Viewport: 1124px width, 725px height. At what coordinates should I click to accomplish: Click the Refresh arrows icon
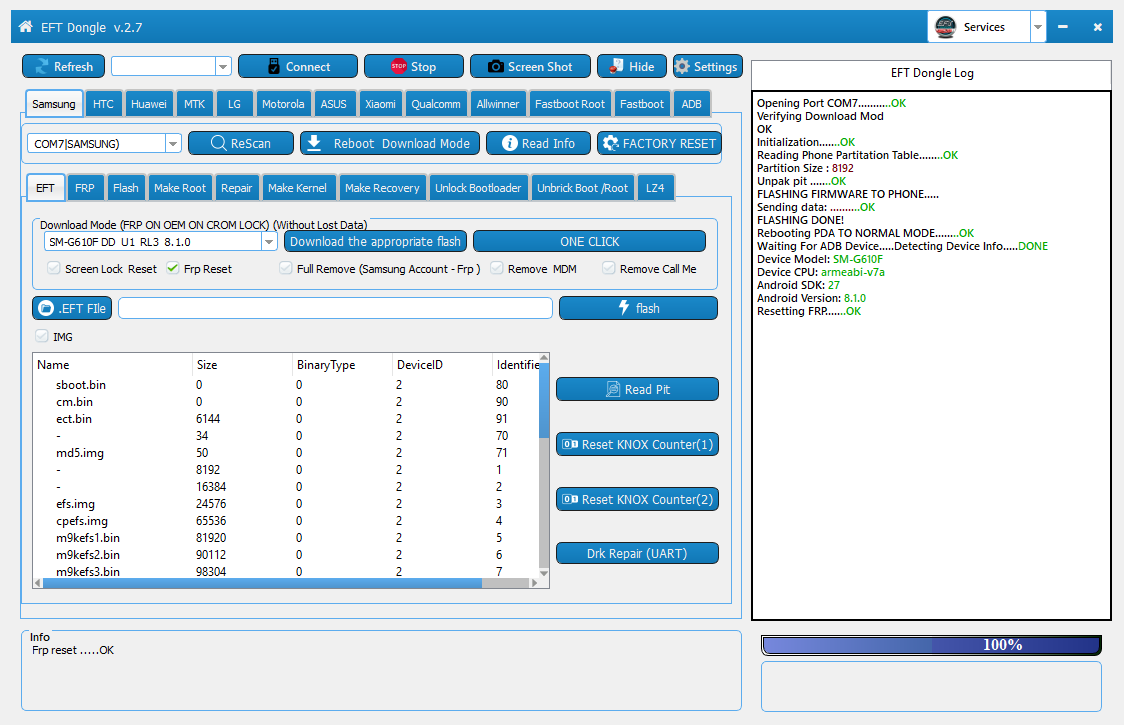40,67
